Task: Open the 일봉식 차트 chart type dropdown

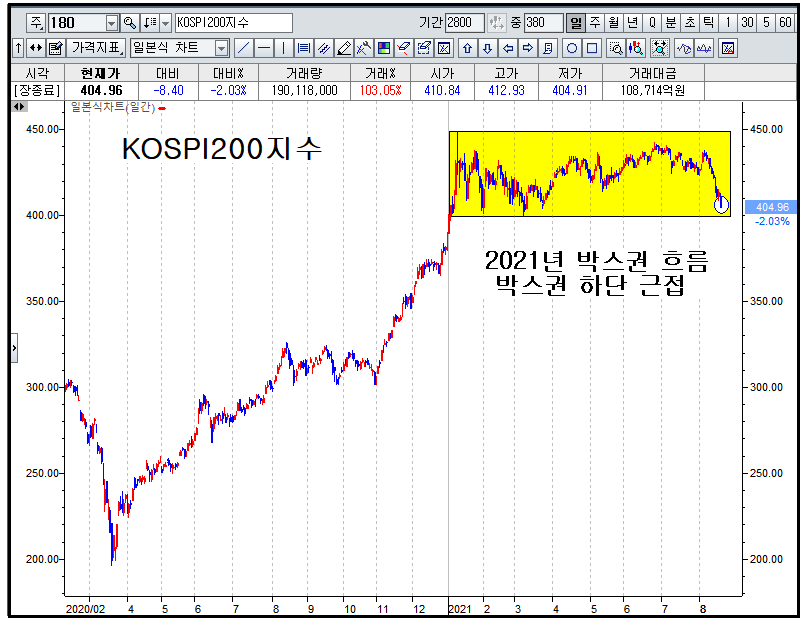Action: tap(221, 48)
